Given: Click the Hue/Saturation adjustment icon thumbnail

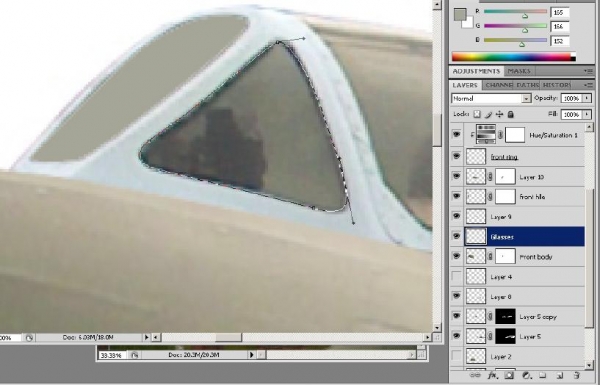Looking at the screenshot, I should pyautogui.click(x=486, y=134).
